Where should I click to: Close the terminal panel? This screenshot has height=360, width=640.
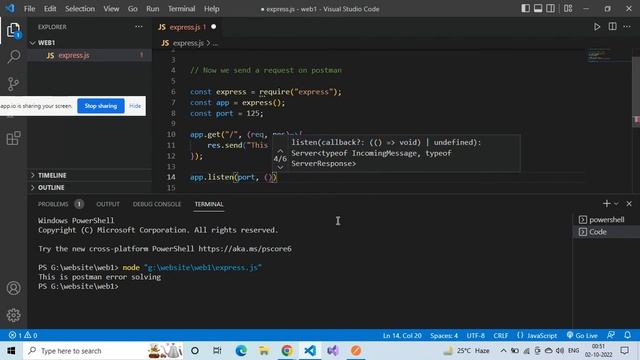click(629, 204)
